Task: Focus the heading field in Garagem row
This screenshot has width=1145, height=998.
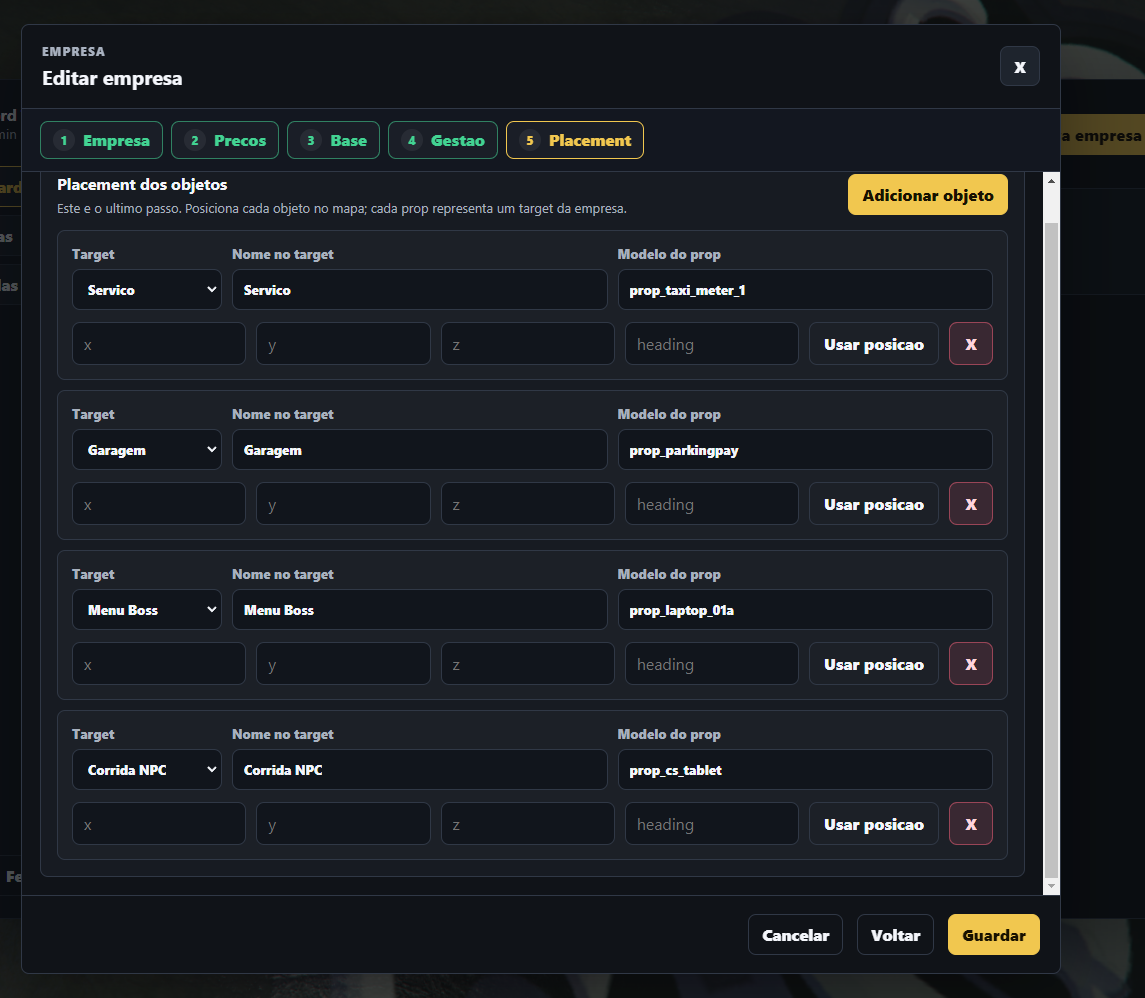Action: pos(712,504)
